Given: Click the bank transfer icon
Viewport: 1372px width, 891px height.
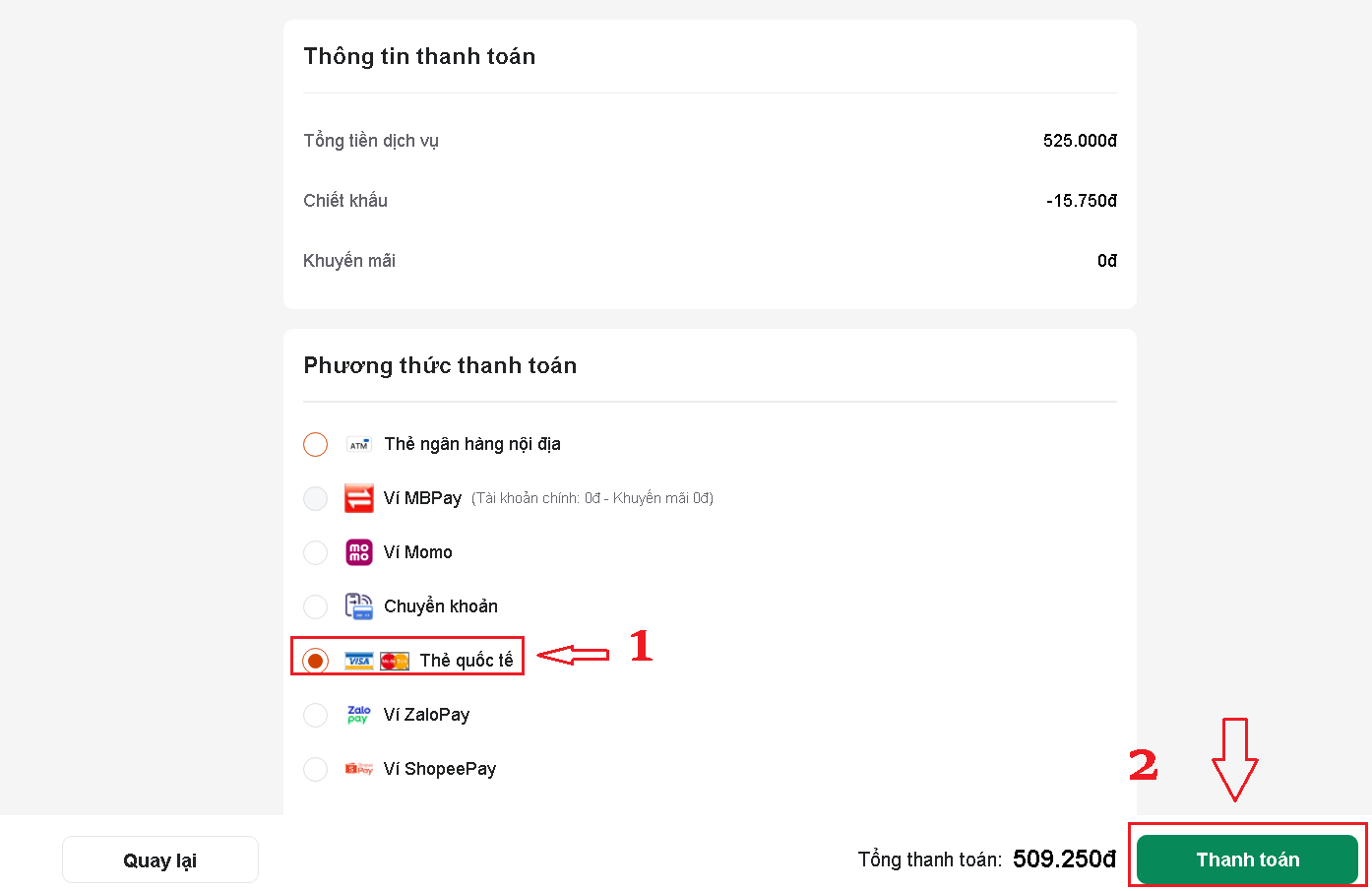Looking at the screenshot, I should pos(359,606).
